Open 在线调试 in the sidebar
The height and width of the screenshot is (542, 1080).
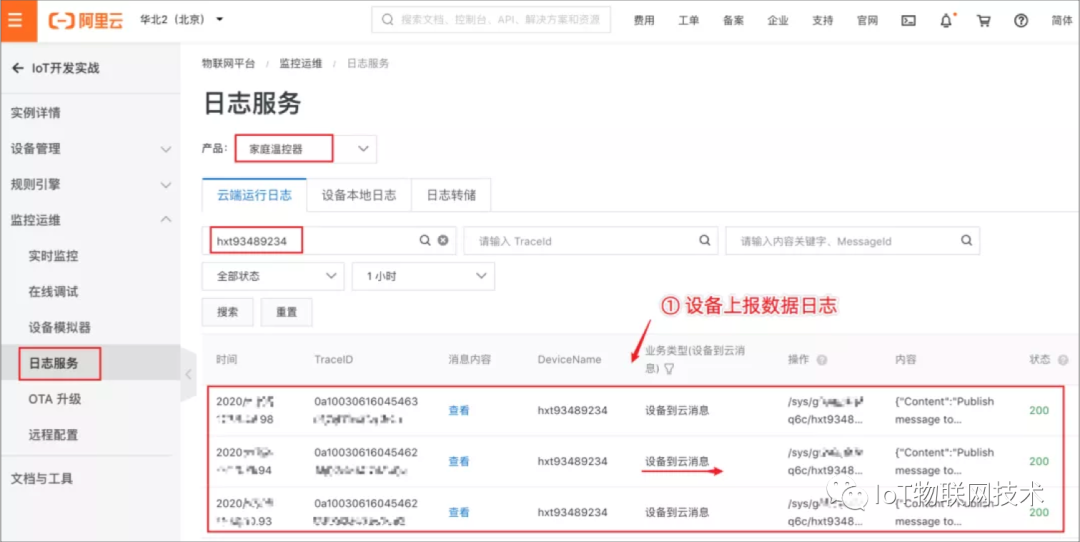pos(53,291)
